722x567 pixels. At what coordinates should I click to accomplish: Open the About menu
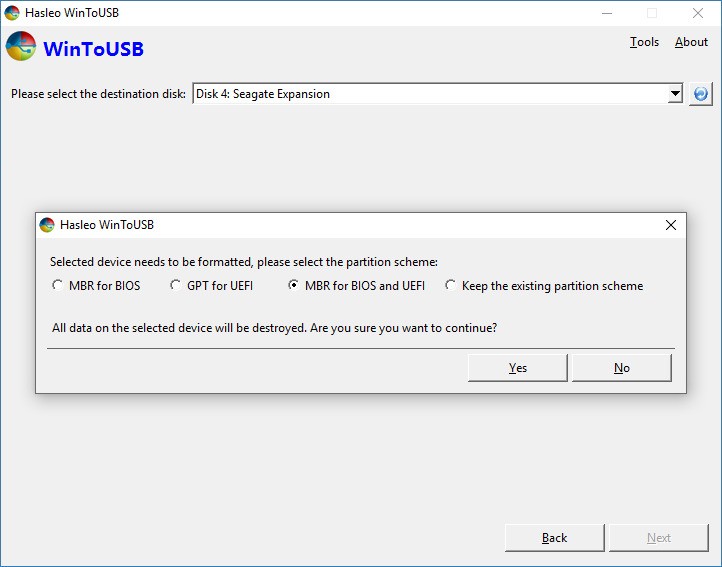(691, 42)
